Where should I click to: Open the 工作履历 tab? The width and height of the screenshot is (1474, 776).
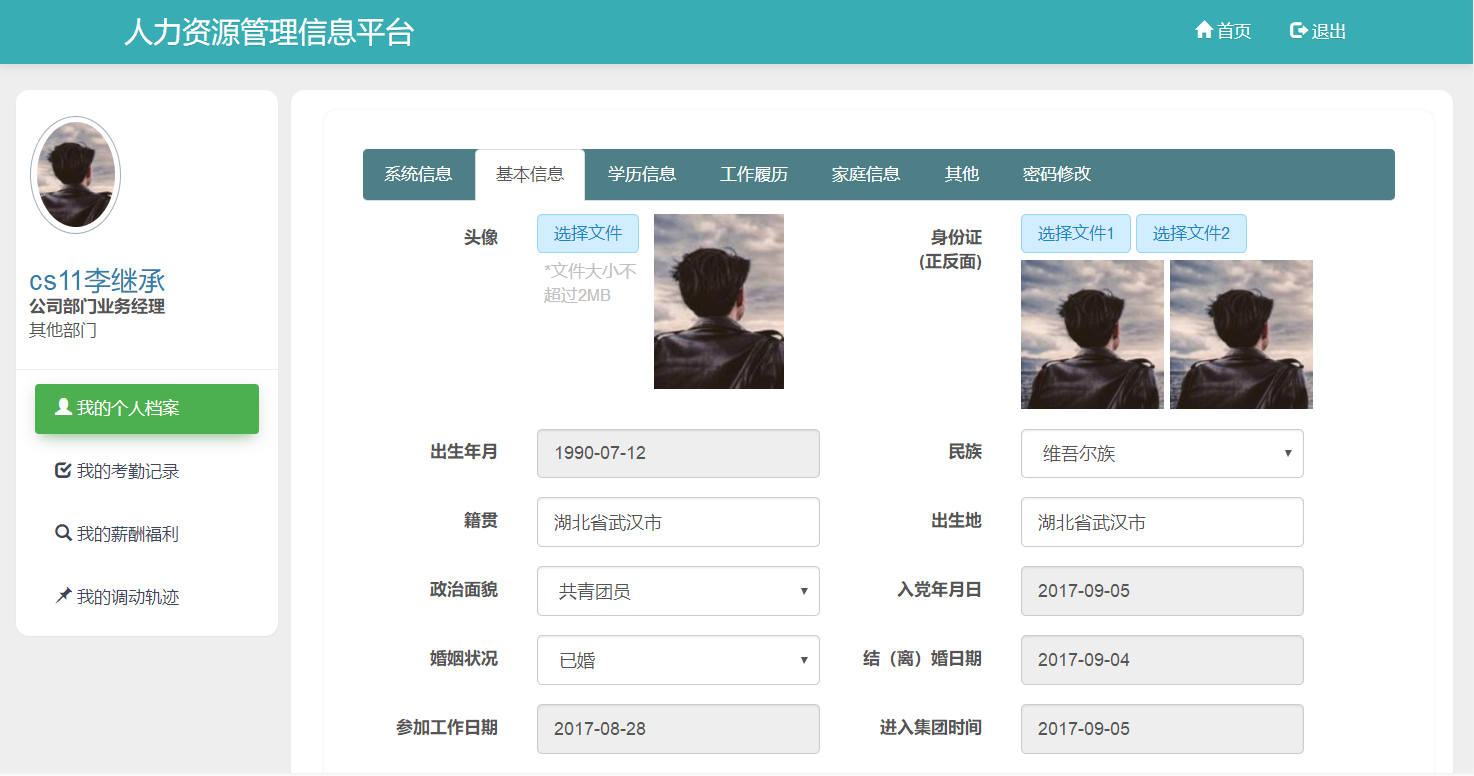point(754,174)
